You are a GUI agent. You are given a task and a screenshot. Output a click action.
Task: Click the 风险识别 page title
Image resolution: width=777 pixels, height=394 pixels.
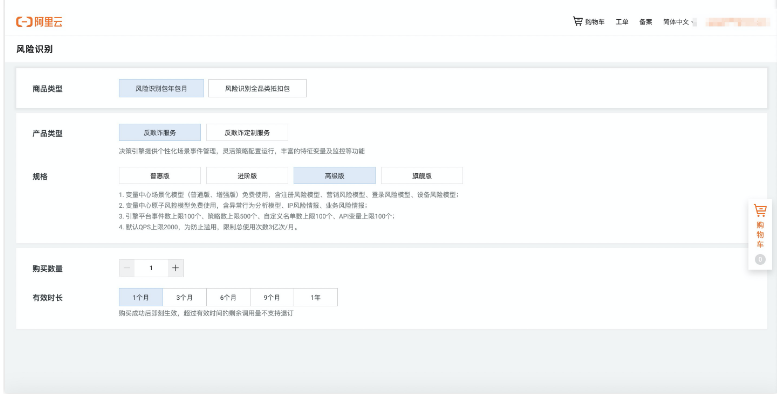point(34,49)
